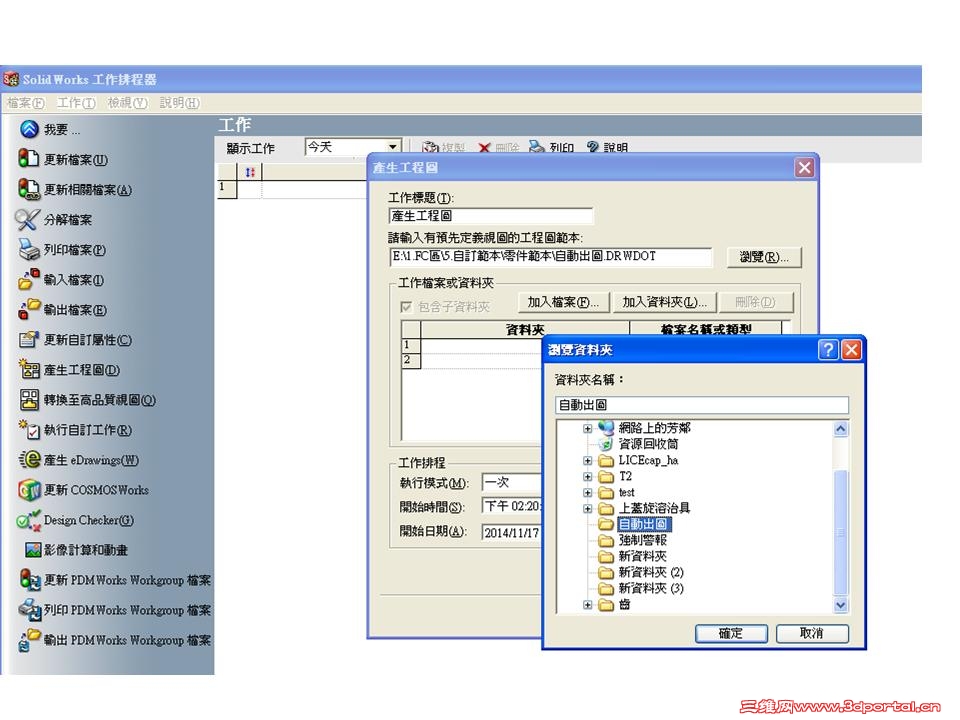Select the 自動出圖 folder

pyautogui.click(x=644, y=524)
